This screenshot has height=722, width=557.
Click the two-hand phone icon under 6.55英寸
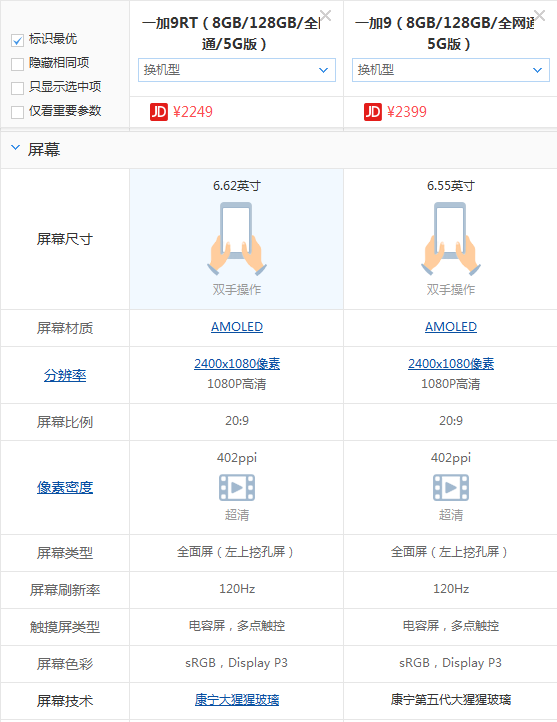451,239
